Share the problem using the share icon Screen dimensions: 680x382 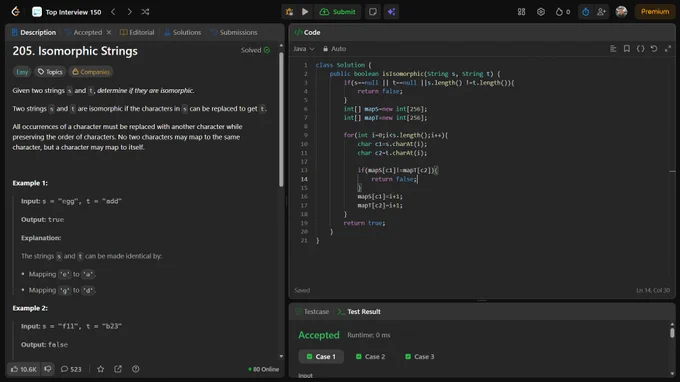pos(118,369)
